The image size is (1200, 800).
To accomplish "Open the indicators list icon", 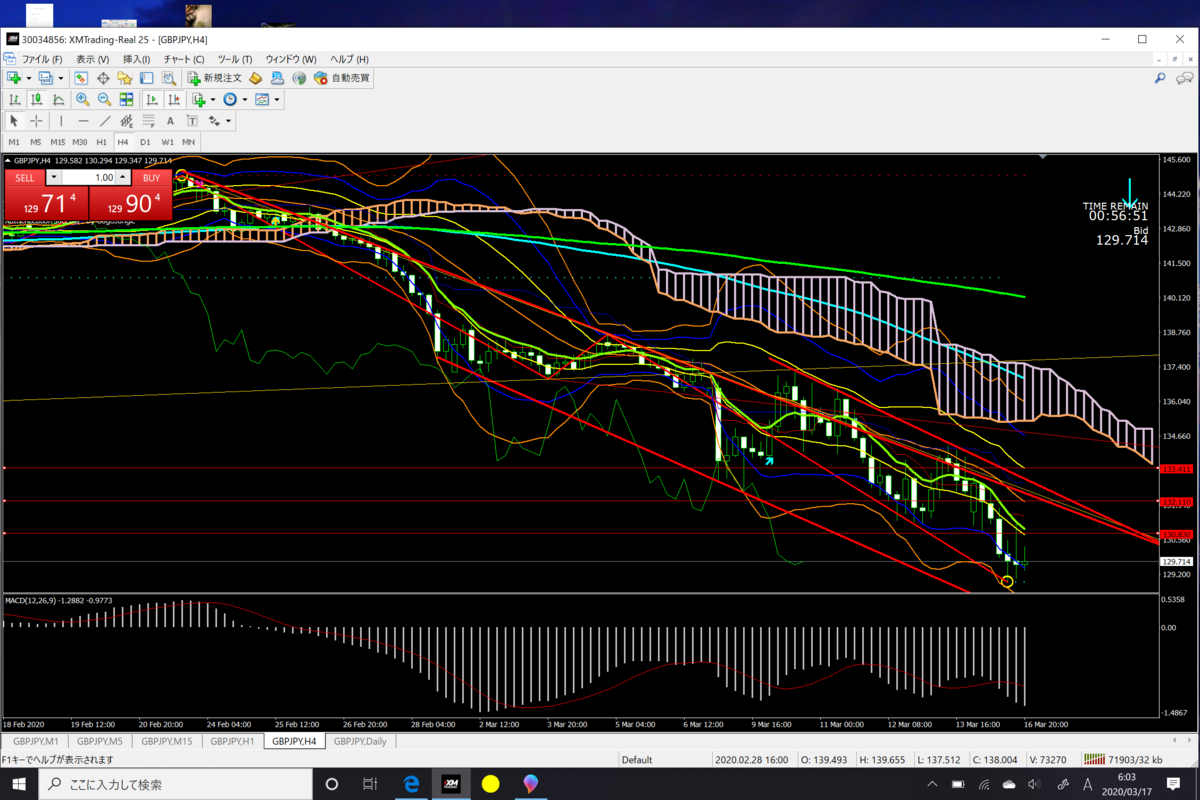I will tap(199, 99).
